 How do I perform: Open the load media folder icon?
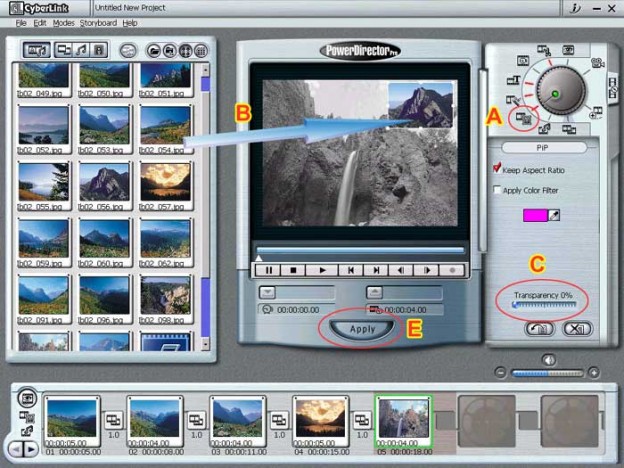[154, 51]
